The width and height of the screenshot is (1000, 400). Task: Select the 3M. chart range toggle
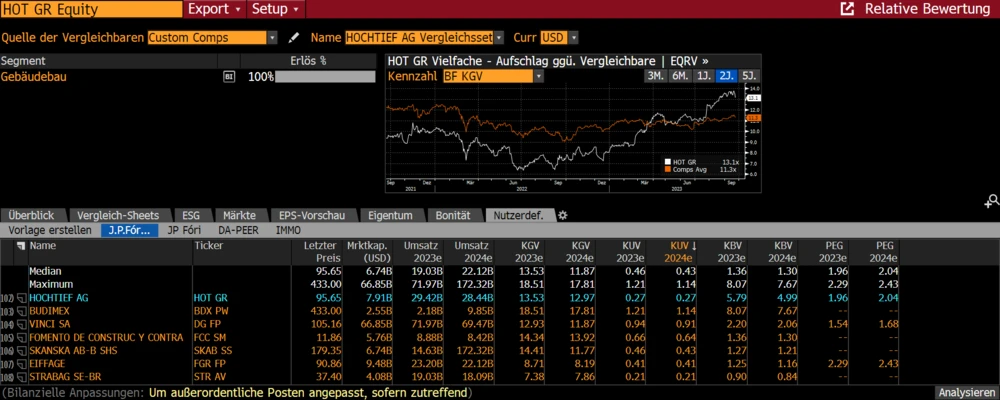point(656,76)
